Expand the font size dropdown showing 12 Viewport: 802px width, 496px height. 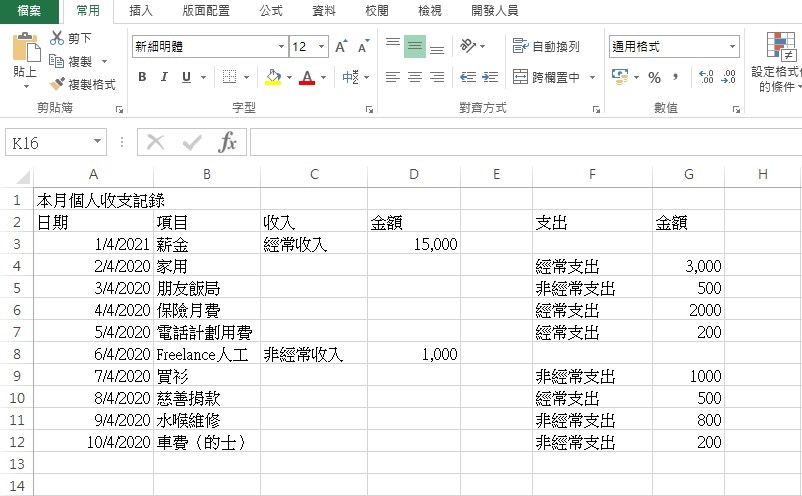pos(321,47)
